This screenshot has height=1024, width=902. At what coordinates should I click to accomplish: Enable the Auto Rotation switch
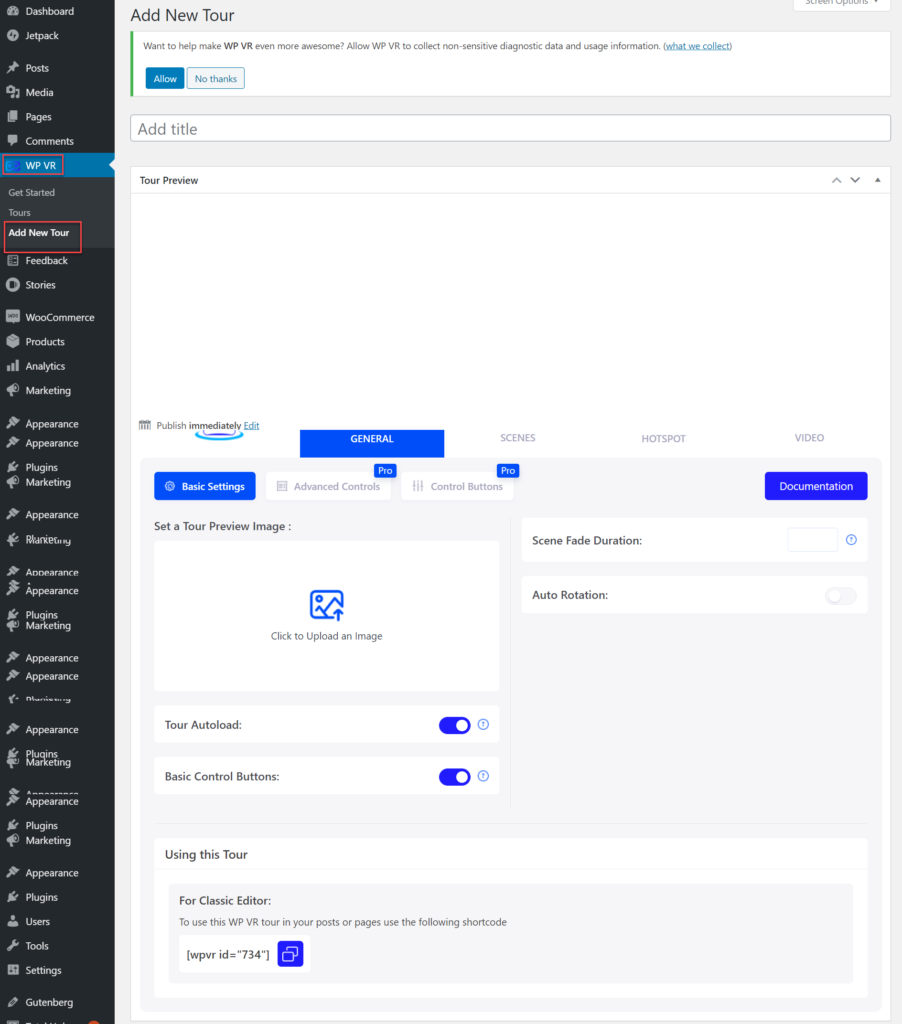point(841,596)
